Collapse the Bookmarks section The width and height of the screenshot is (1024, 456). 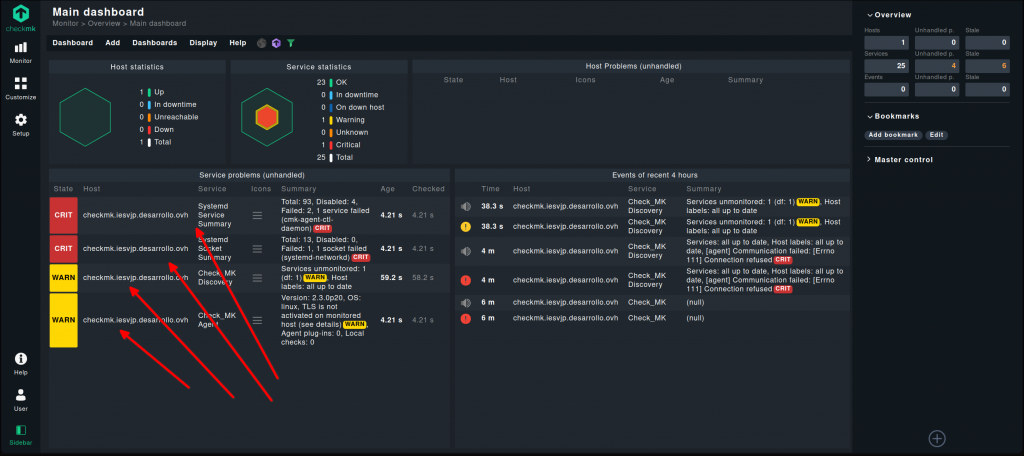[895, 116]
